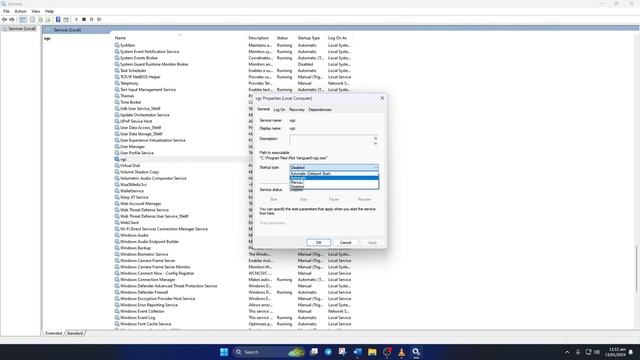Open the File menu

tap(6, 11)
